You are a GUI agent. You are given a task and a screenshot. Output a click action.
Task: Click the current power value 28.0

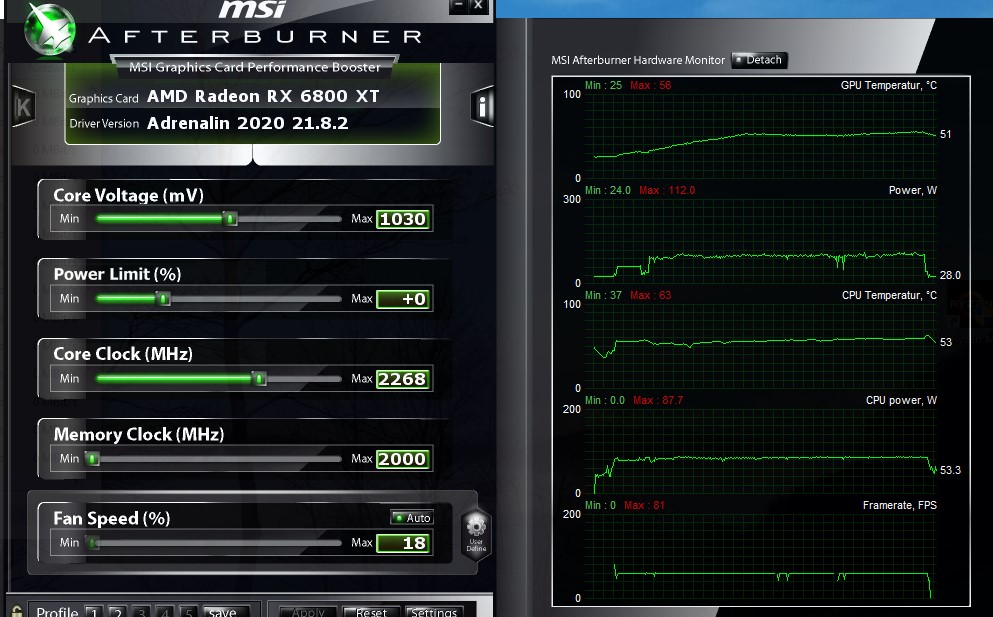pos(950,275)
